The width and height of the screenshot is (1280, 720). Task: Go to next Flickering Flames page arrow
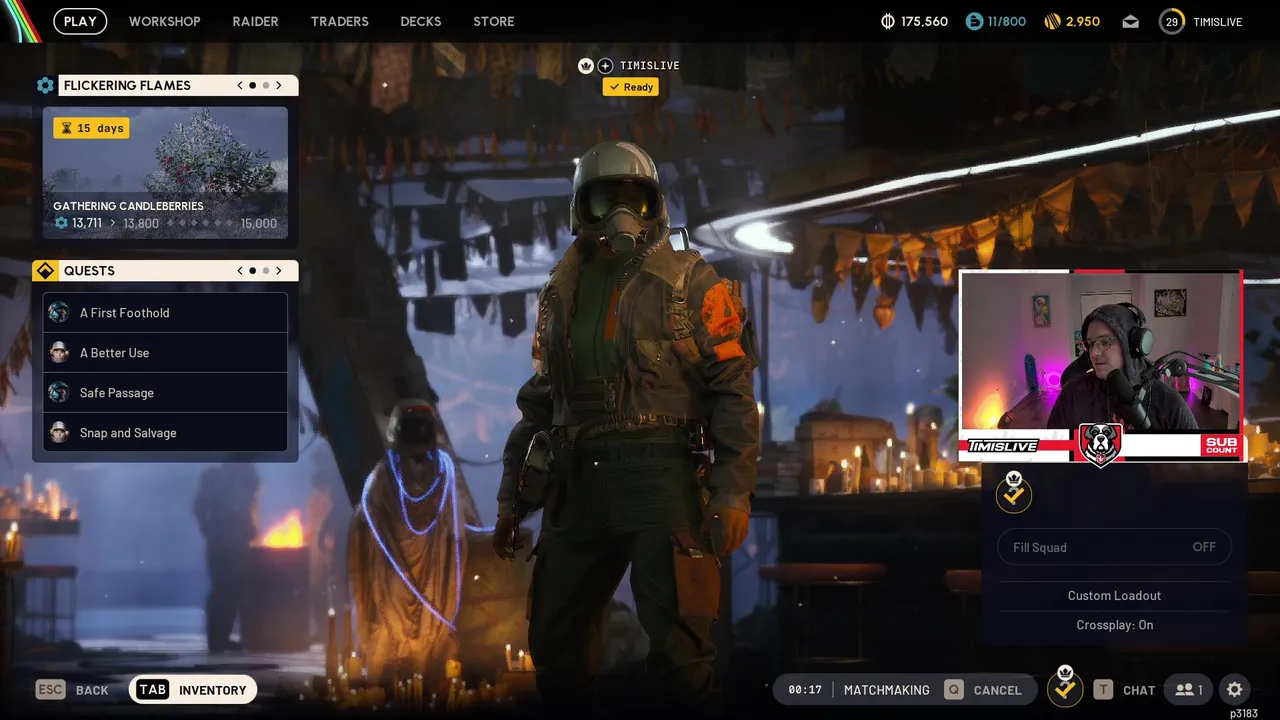279,86
